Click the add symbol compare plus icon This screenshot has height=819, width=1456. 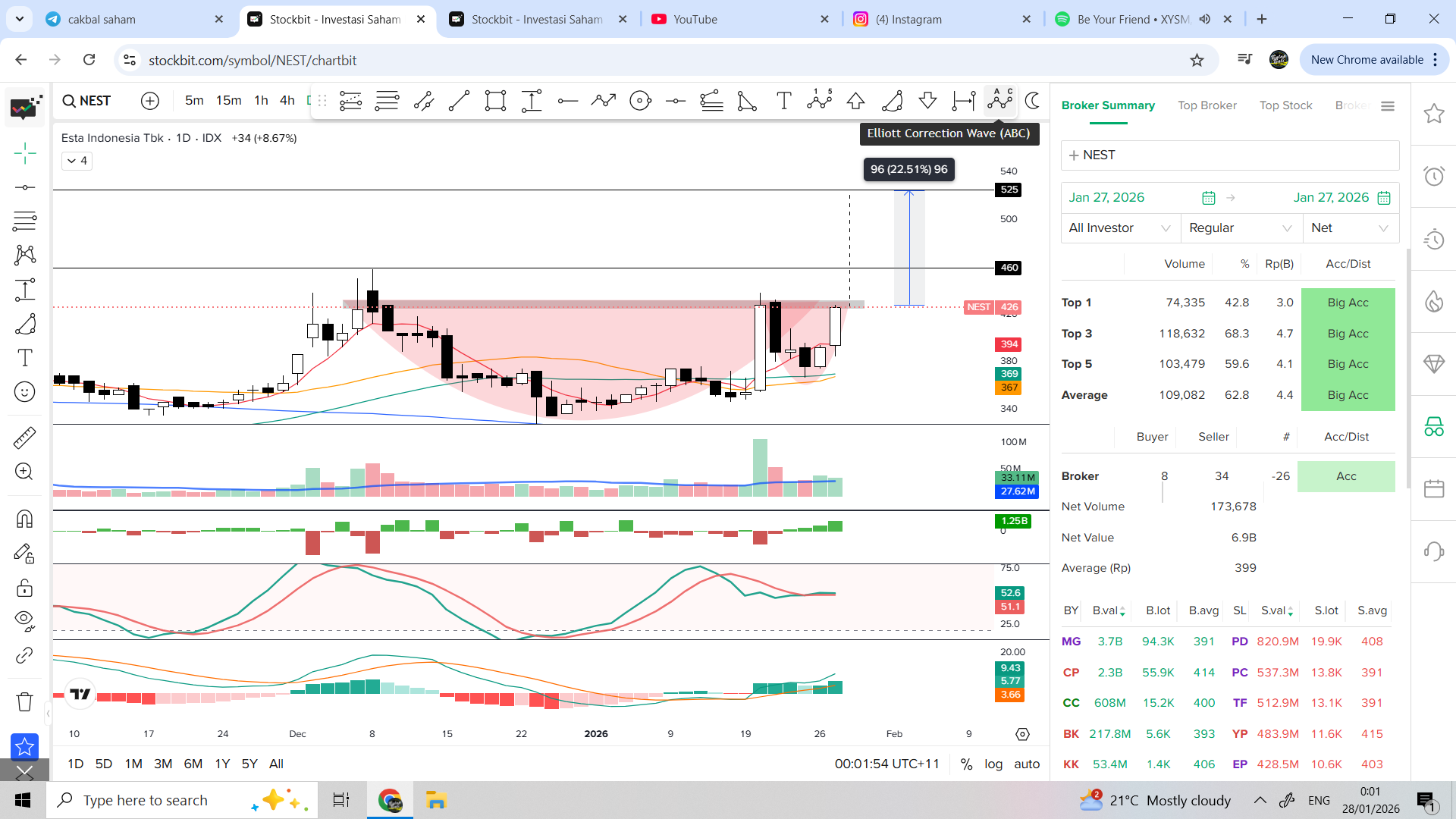(150, 100)
